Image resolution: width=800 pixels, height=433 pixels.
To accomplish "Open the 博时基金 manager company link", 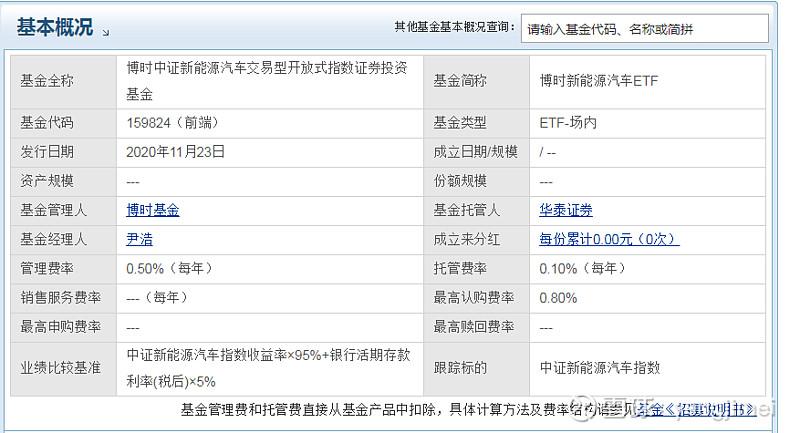I will click(153, 210).
